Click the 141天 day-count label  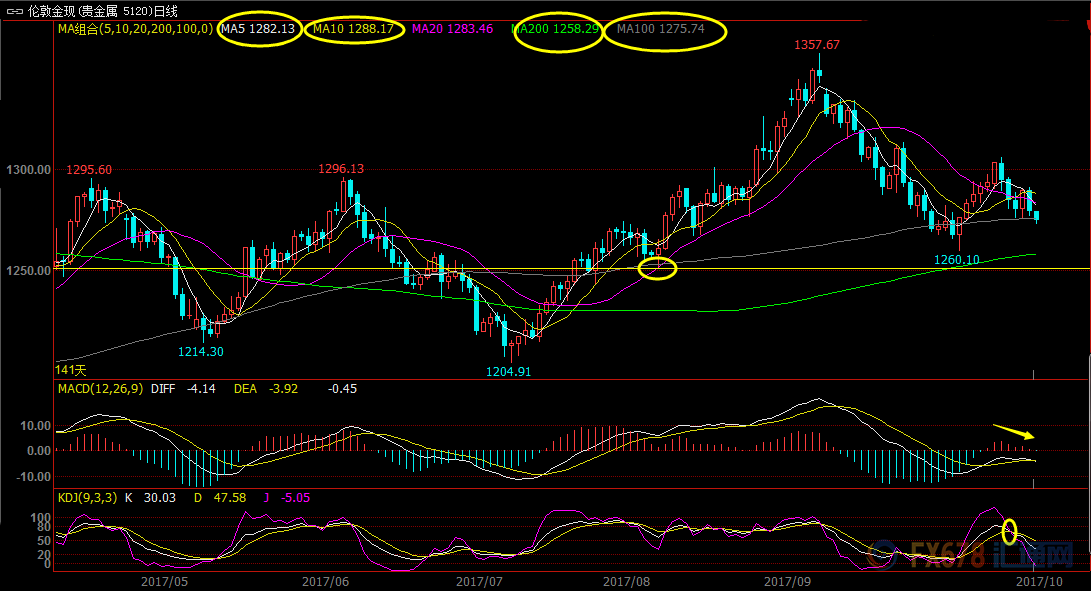pos(70,370)
